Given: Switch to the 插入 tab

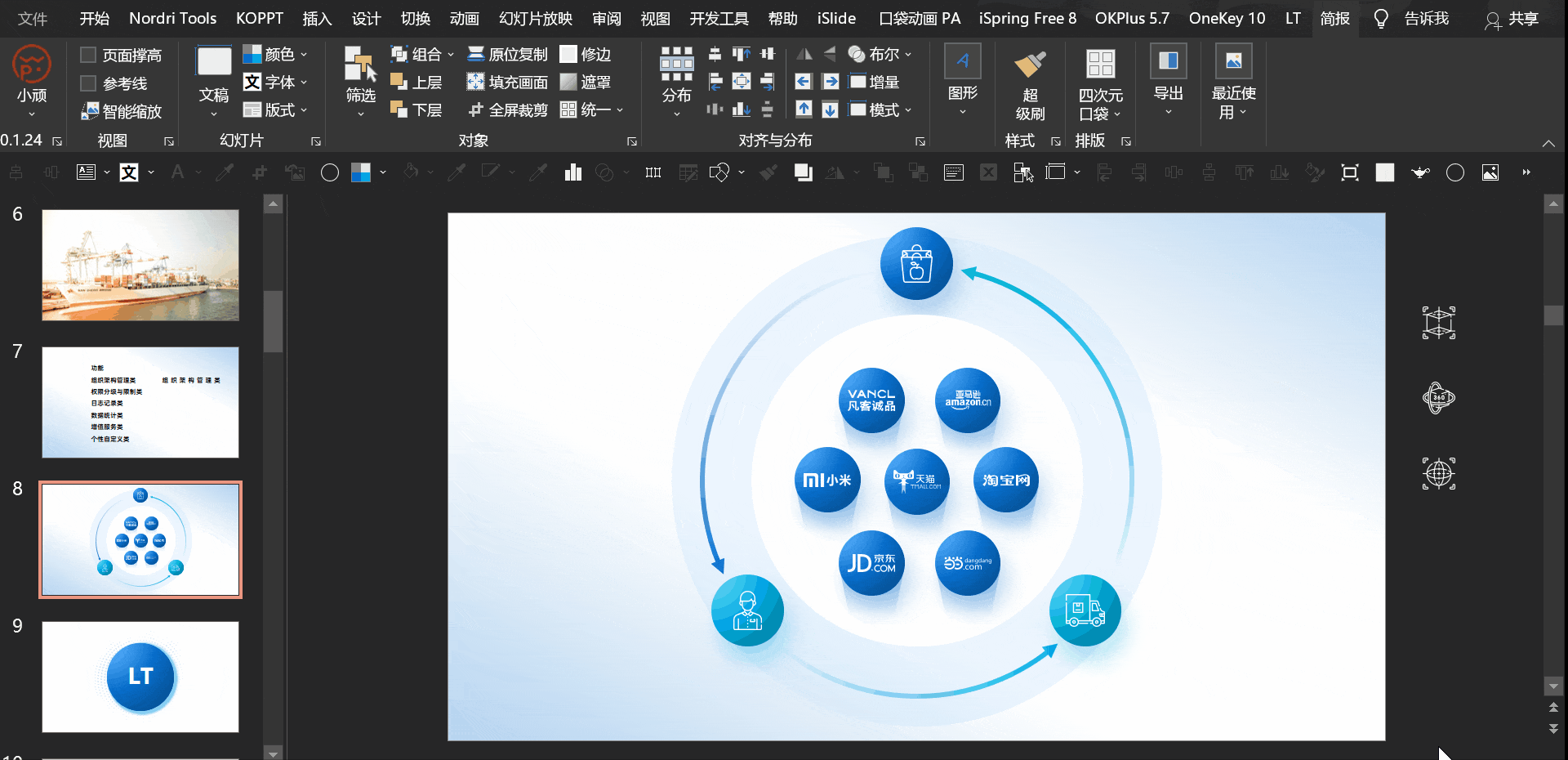Looking at the screenshot, I should (x=317, y=18).
